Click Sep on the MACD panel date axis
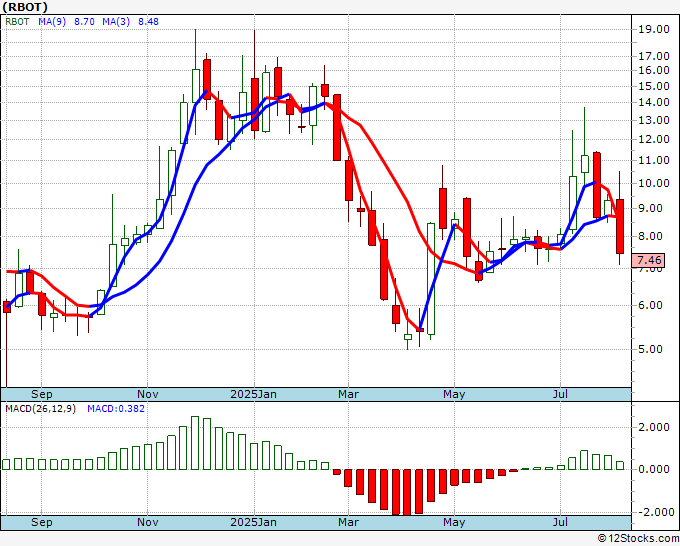This screenshot has width=680, height=546. click(42, 522)
